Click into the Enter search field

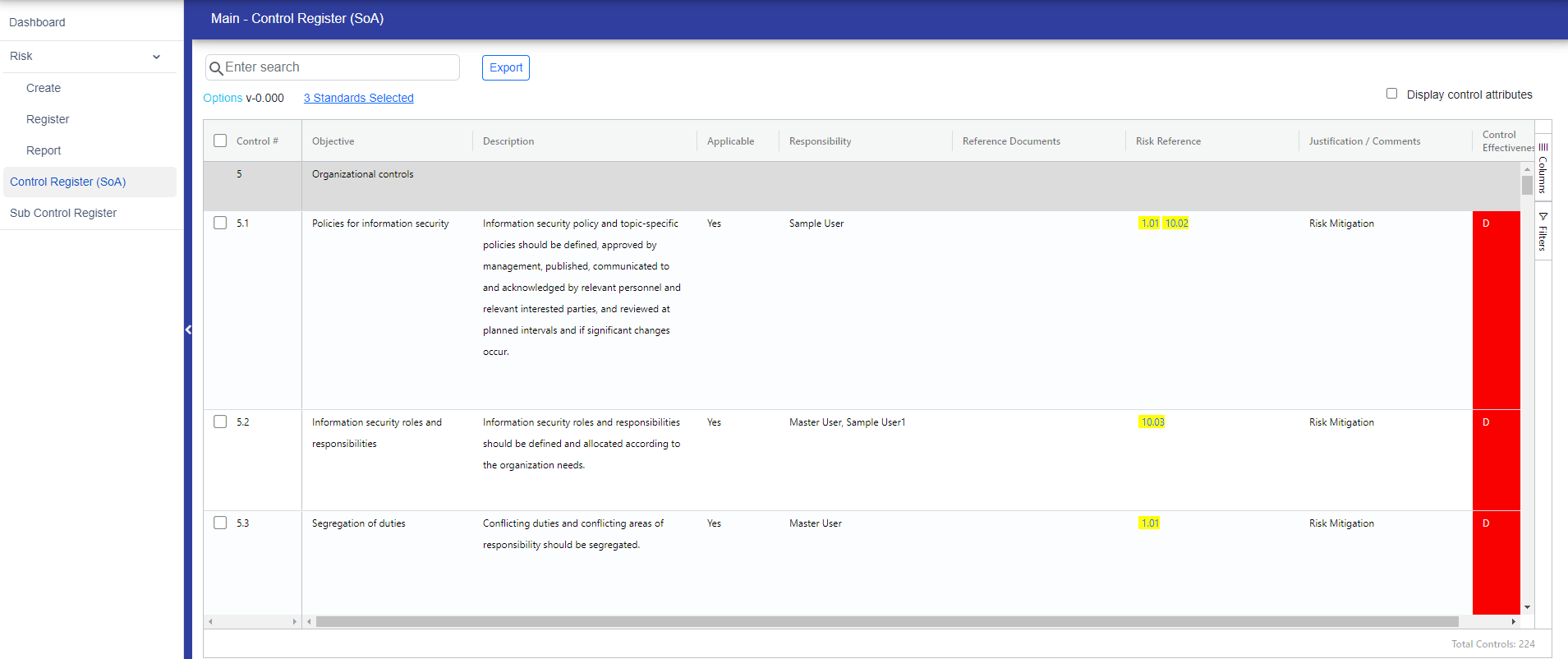pos(337,67)
